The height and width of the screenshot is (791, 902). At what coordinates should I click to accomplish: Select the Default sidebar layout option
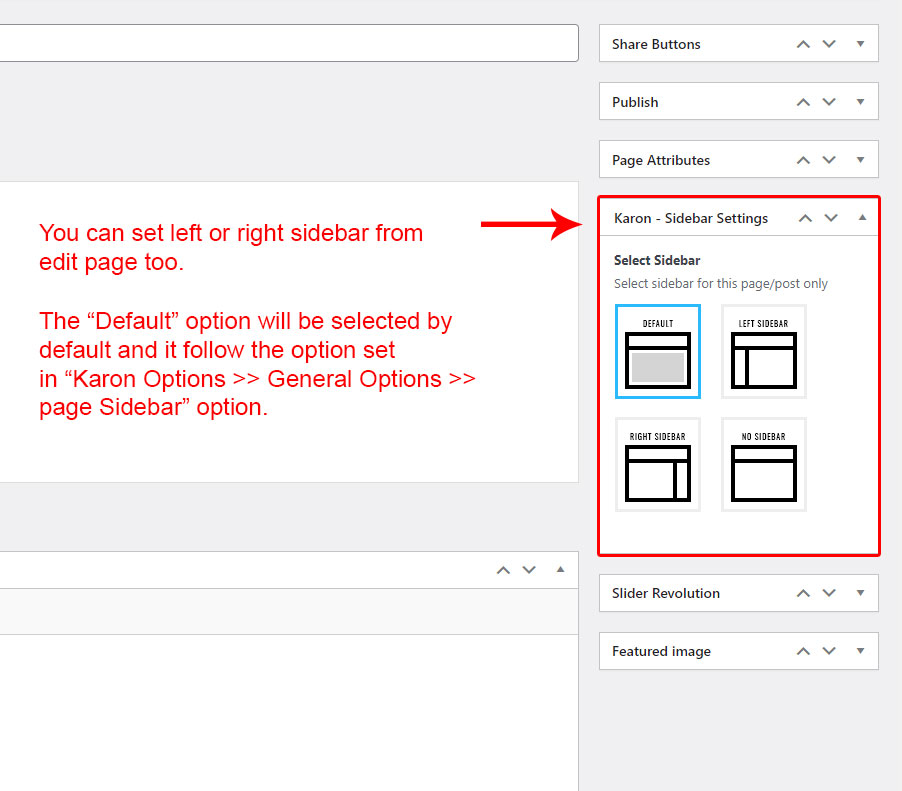click(658, 352)
